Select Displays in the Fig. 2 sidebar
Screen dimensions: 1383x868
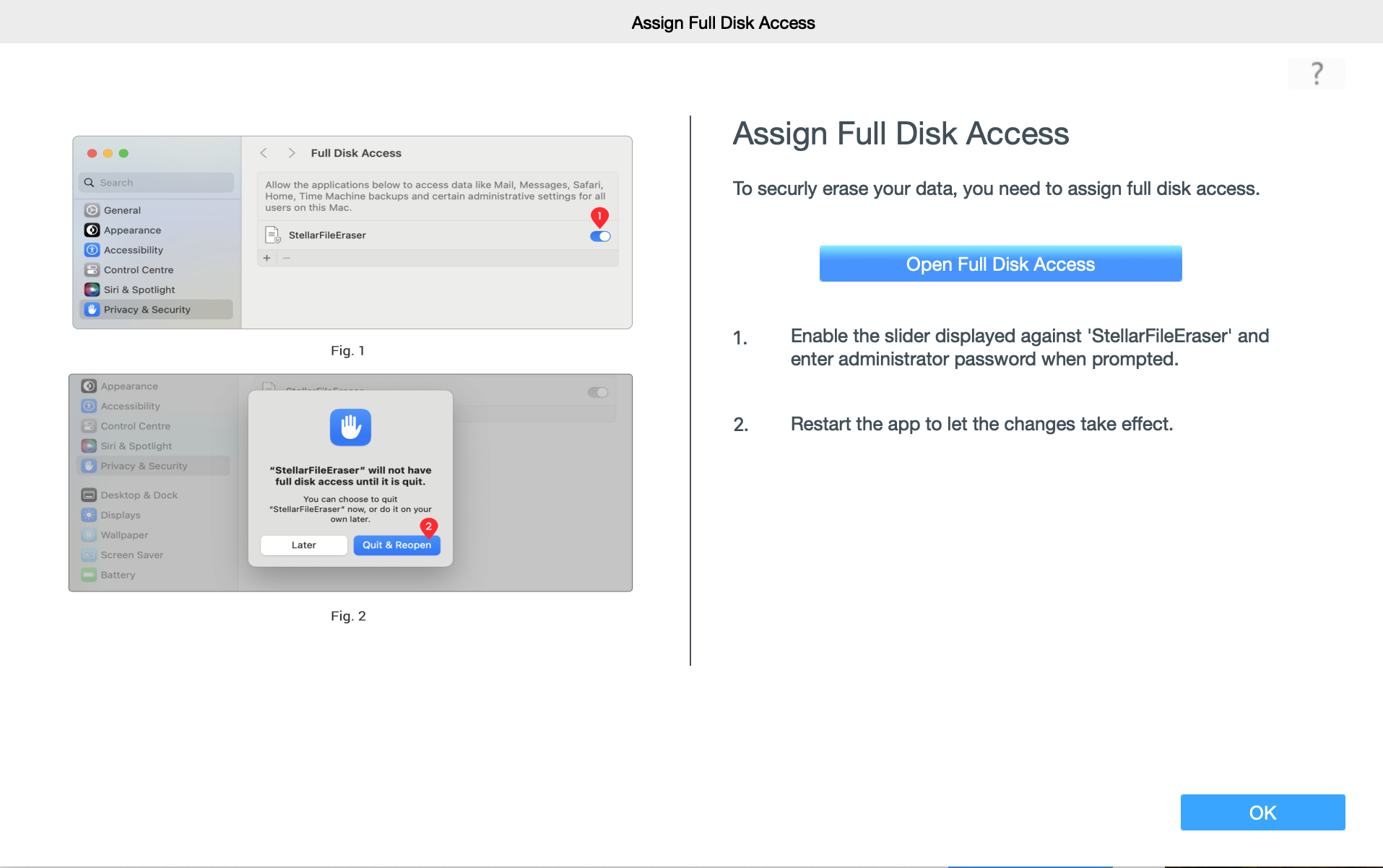(153, 515)
